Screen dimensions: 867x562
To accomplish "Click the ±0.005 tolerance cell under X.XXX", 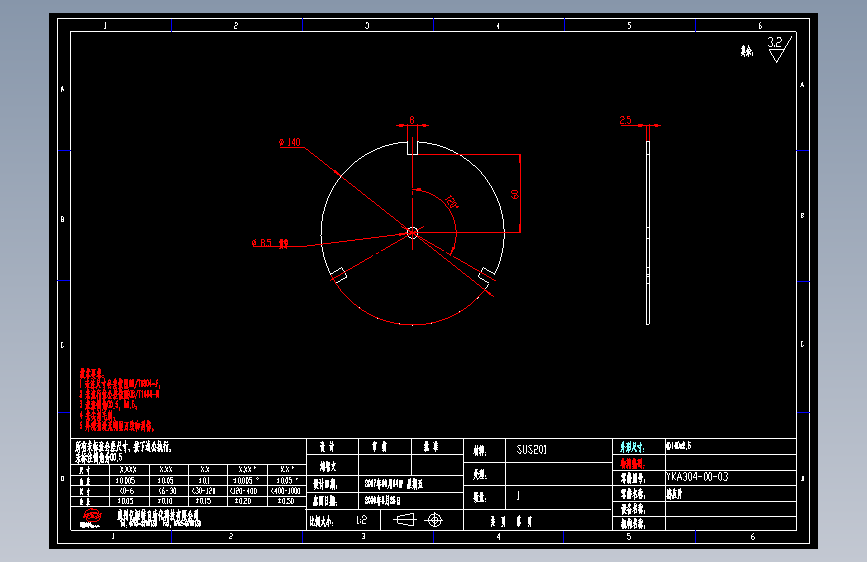I will click(x=129, y=480).
